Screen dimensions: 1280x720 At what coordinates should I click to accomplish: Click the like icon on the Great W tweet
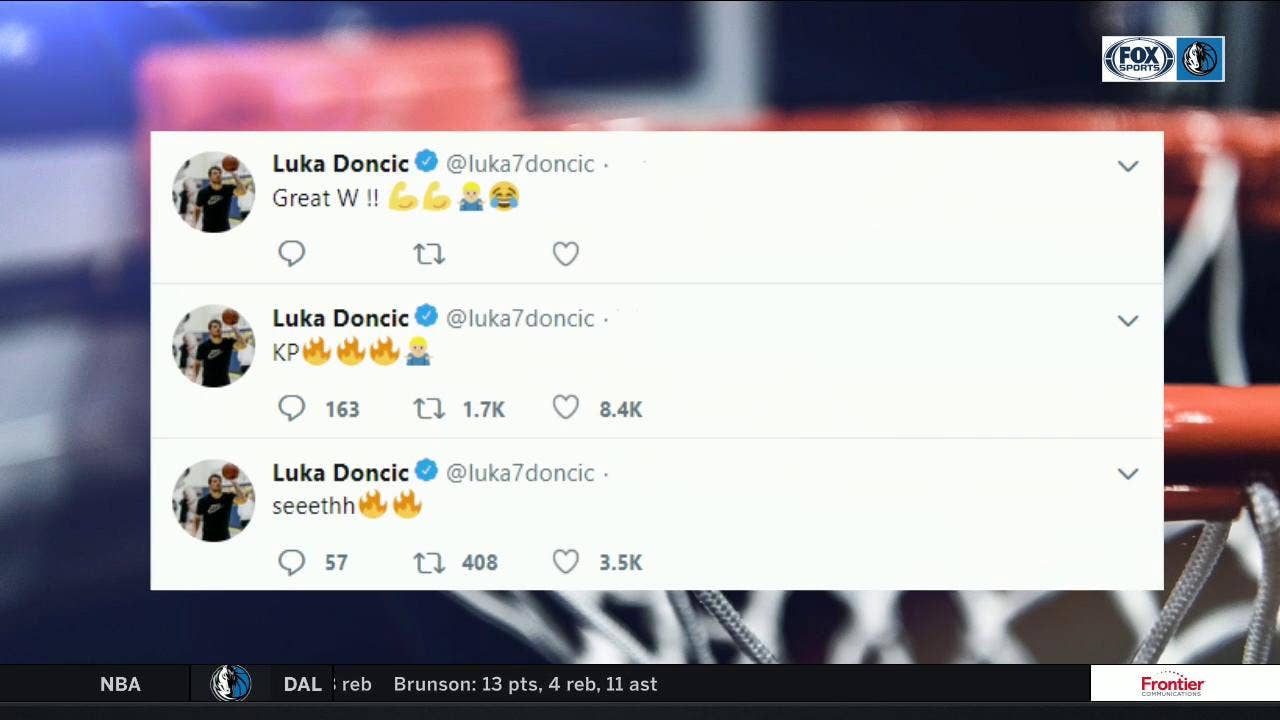point(566,253)
